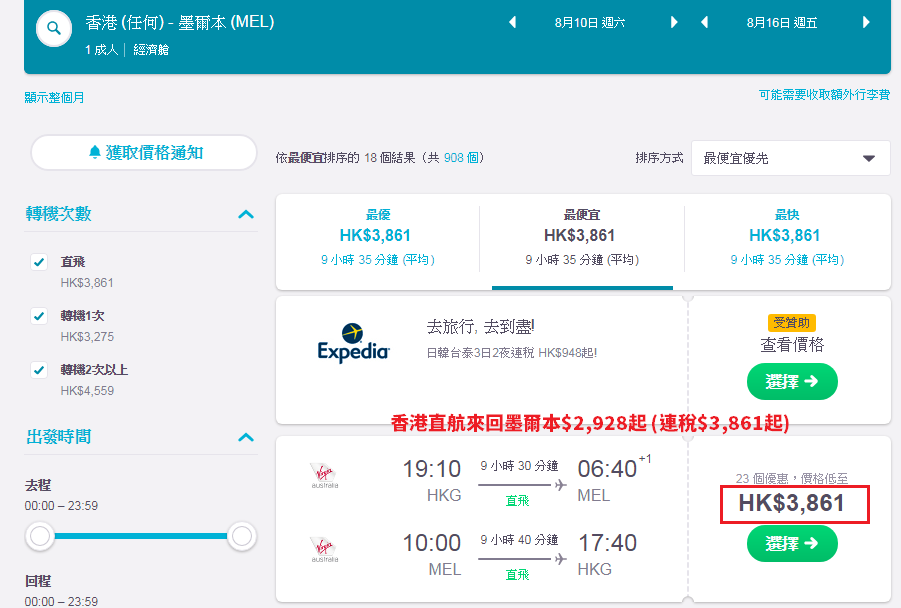
Task: Collapse the 出發時間 filter section
Action: [246, 437]
